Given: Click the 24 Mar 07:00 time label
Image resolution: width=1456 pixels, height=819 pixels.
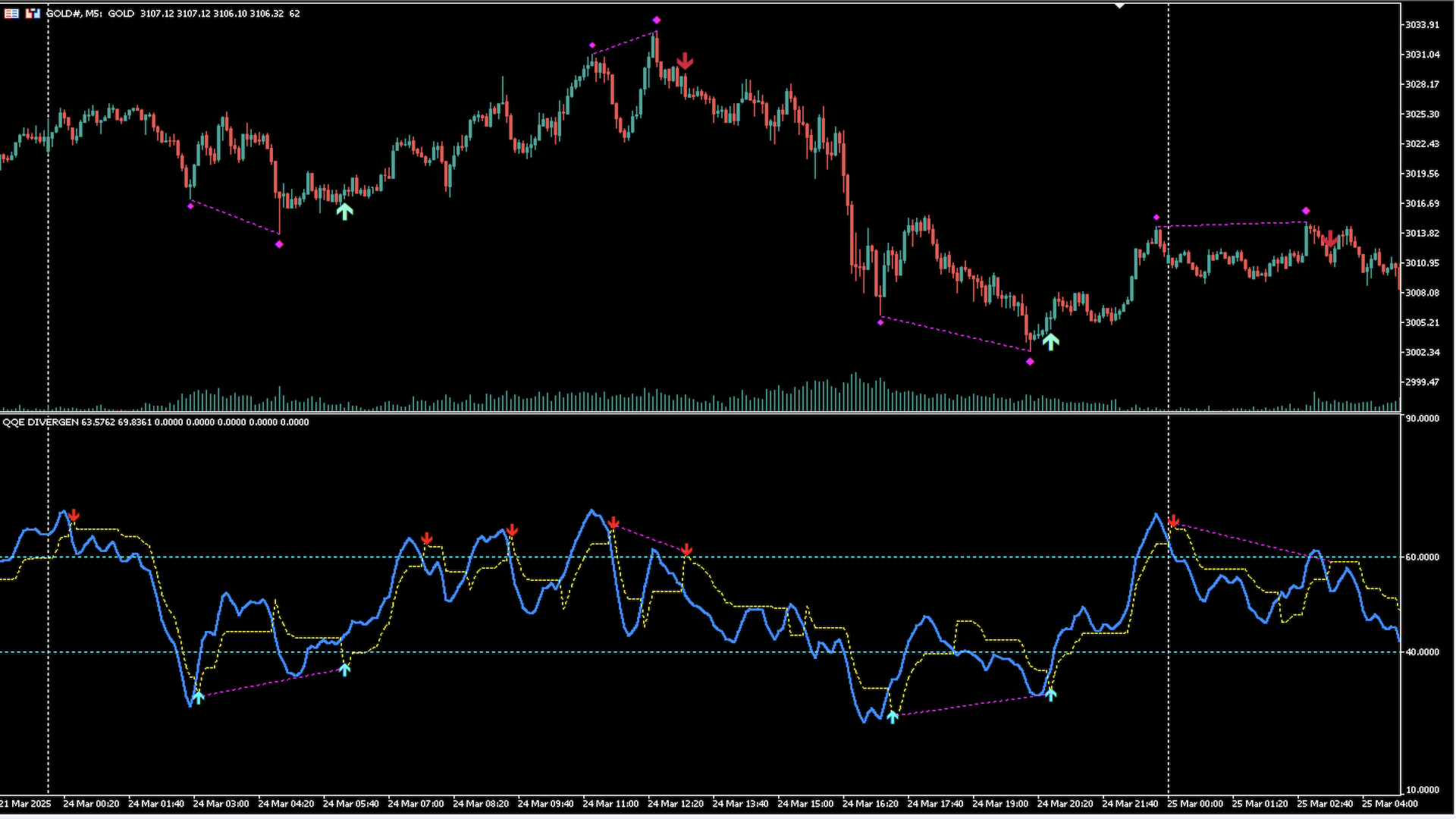Looking at the screenshot, I should pos(416,804).
